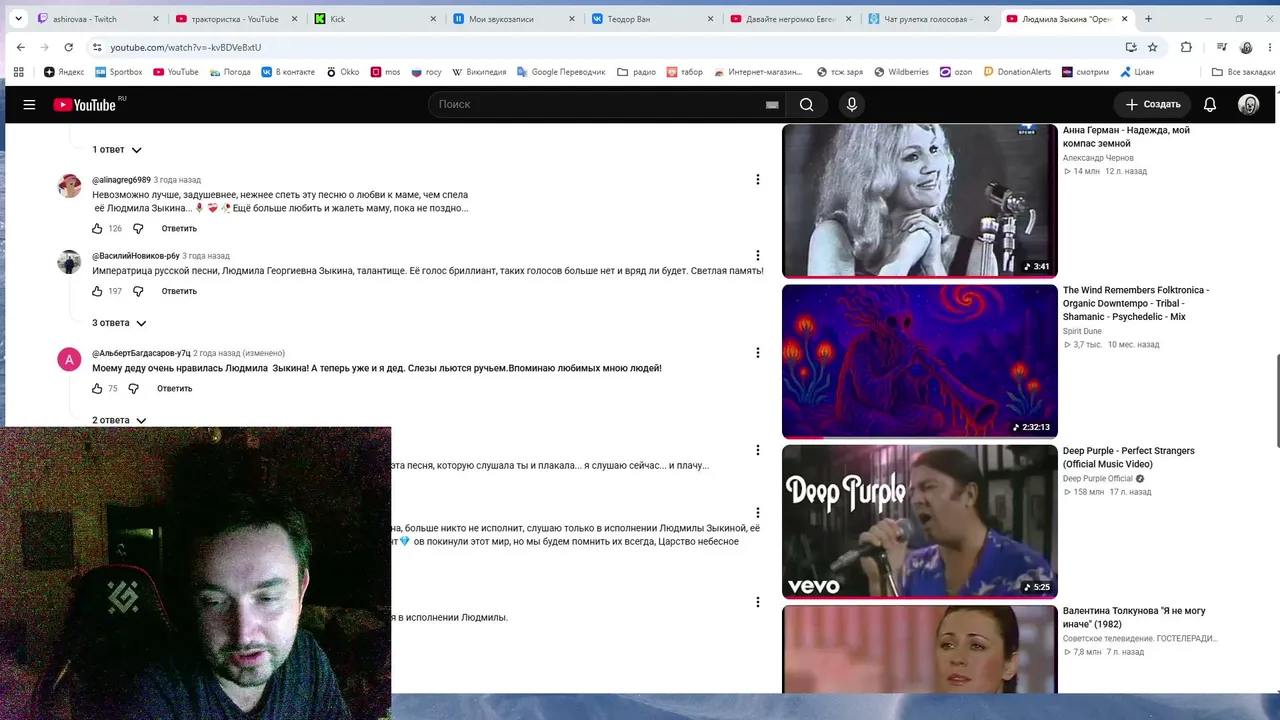The image size is (1280, 720).
Task: Open options menu for @ВасилийНовиков-р6у comment
Action: click(757, 255)
